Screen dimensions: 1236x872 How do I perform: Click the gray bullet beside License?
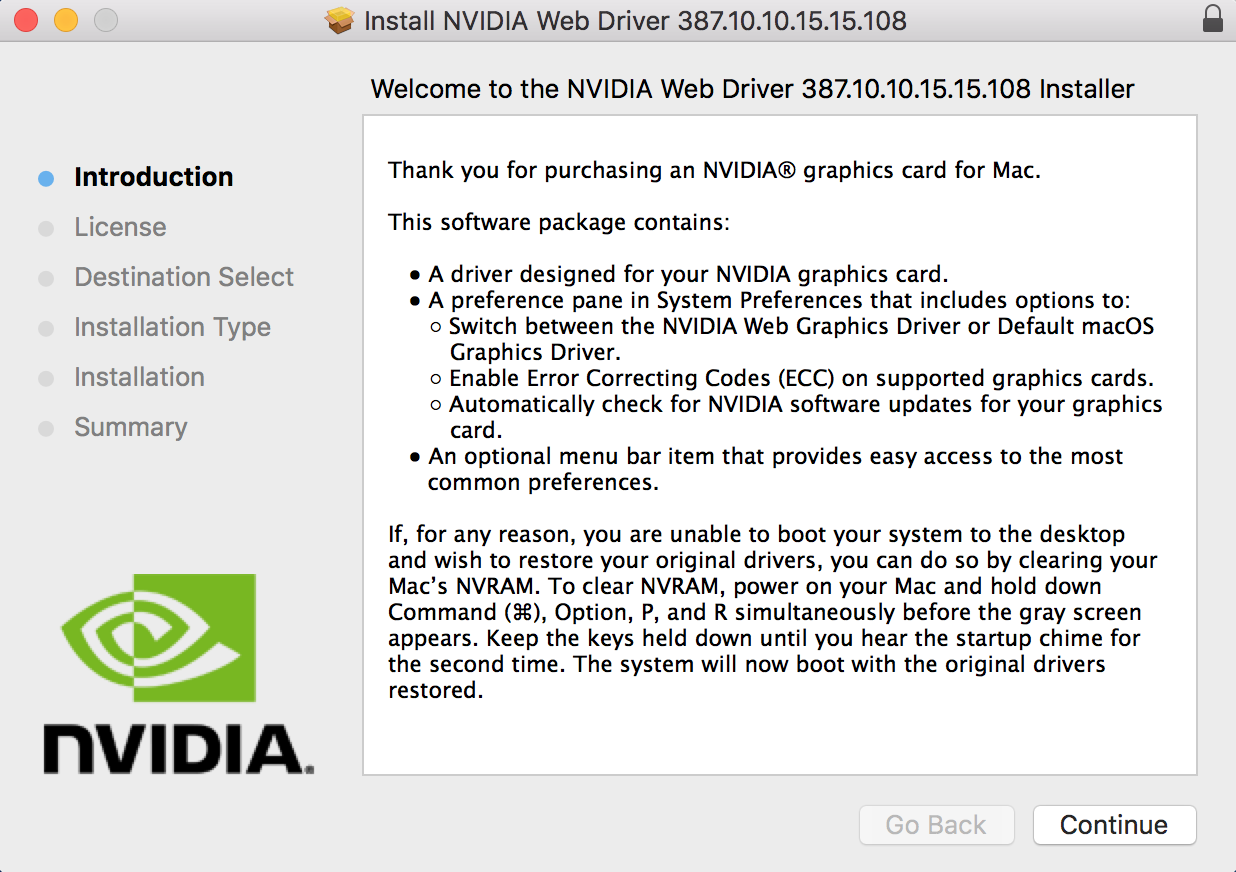pyautogui.click(x=46, y=229)
